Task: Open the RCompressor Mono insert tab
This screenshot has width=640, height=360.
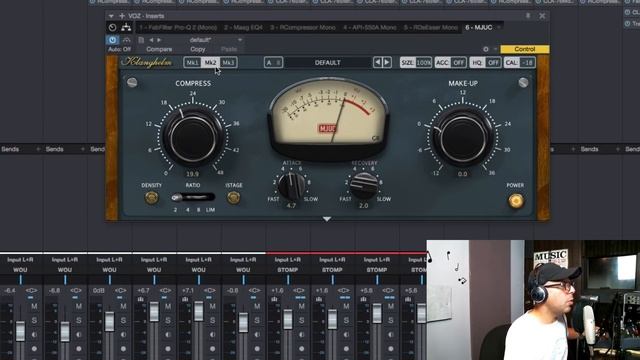Action: pyautogui.click(x=303, y=27)
